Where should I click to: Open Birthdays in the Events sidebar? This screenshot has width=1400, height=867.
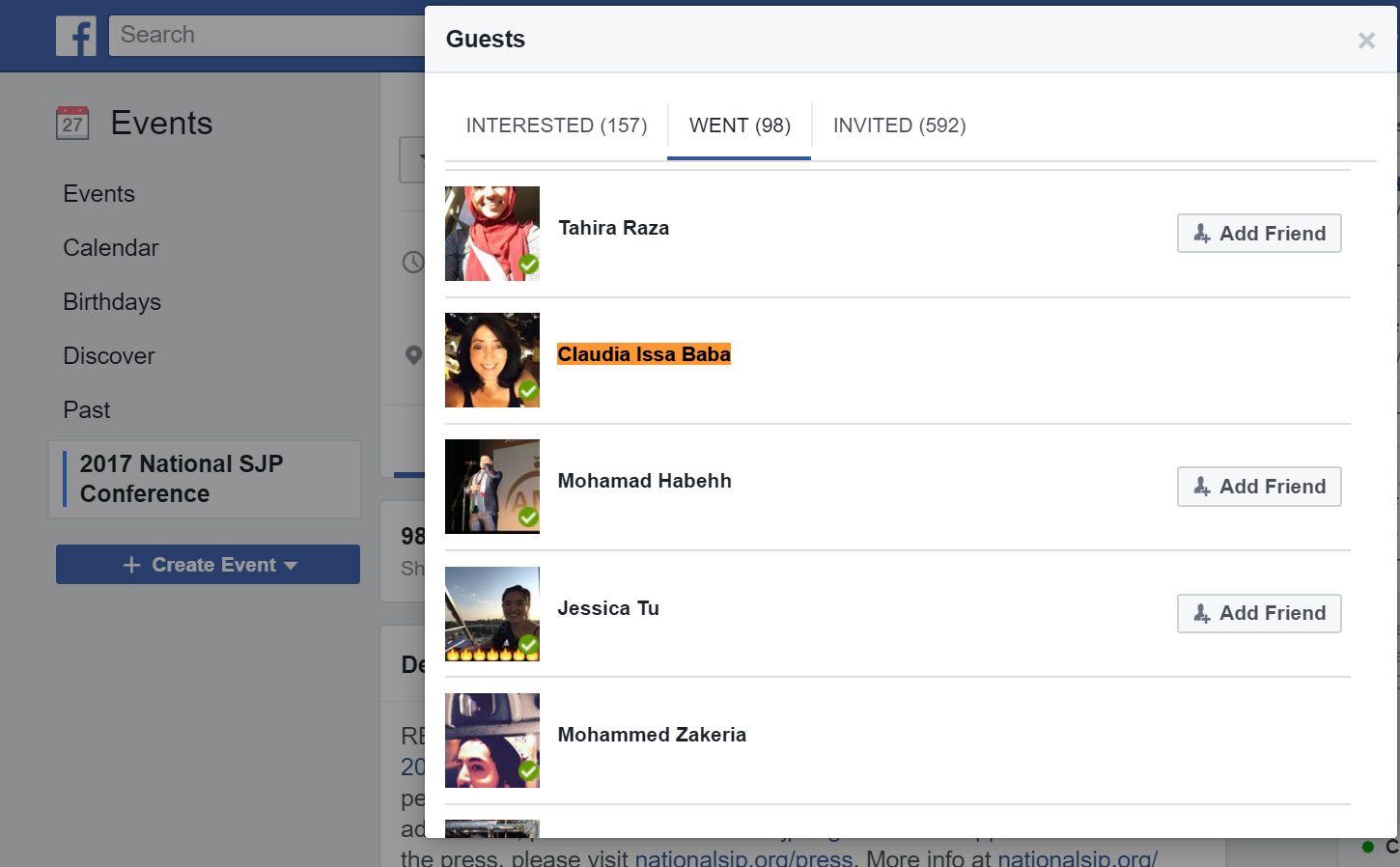pos(112,302)
